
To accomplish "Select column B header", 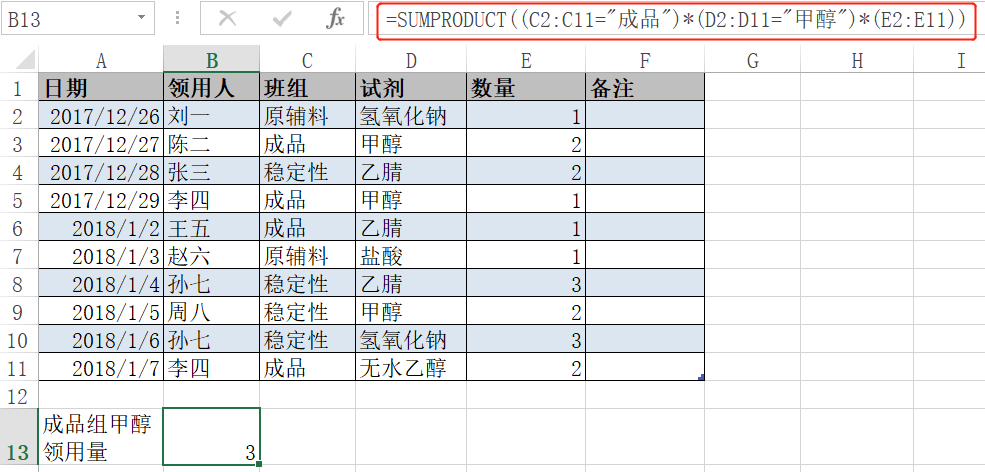I will [x=211, y=61].
